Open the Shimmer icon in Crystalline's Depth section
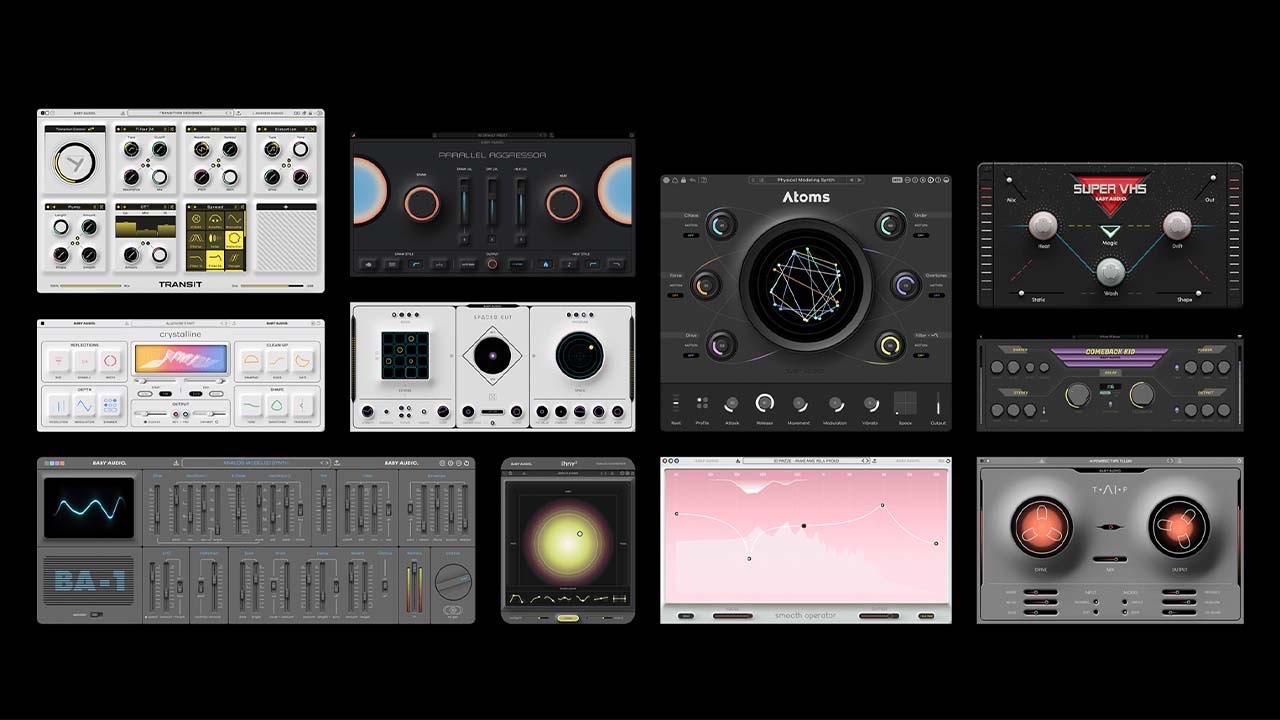This screenshot has width=1280, height=720. point(111,407)
